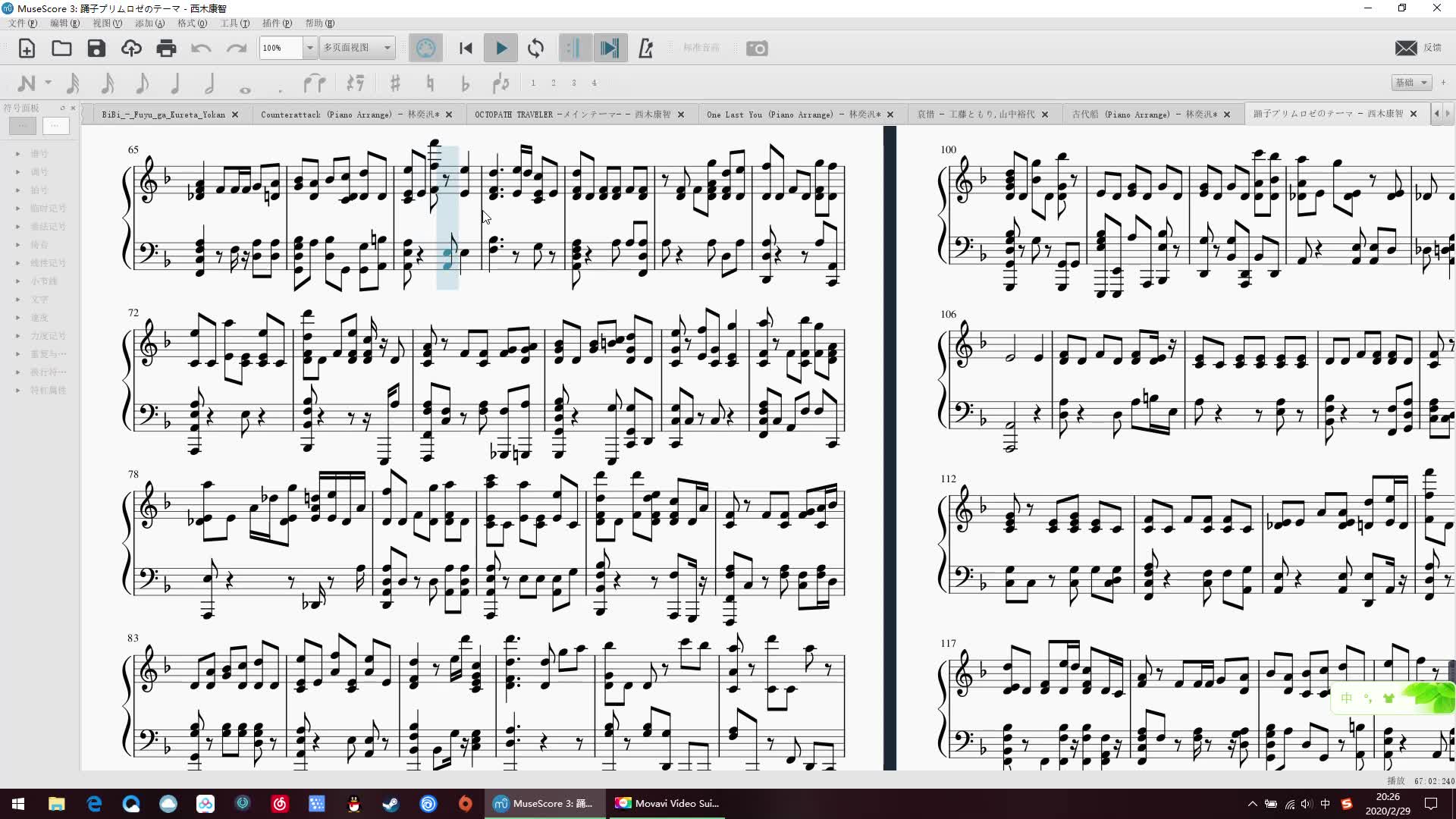The height and width of the screenshot is (819, 1456).
Task: Select the eighth note duration
Action: pos(142,83)
